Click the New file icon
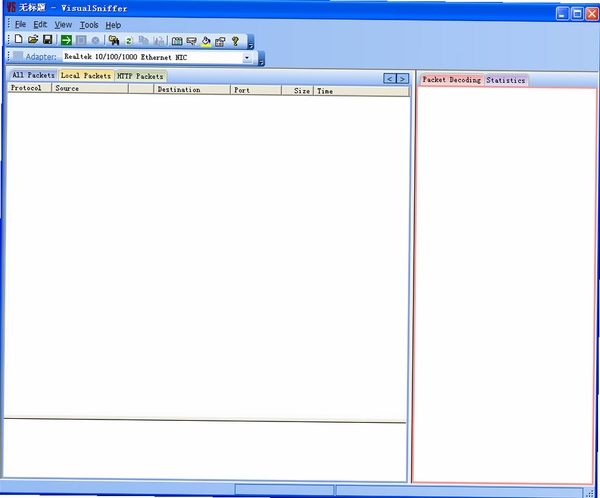This screenshot has height=498, width=600. point(18,39)
